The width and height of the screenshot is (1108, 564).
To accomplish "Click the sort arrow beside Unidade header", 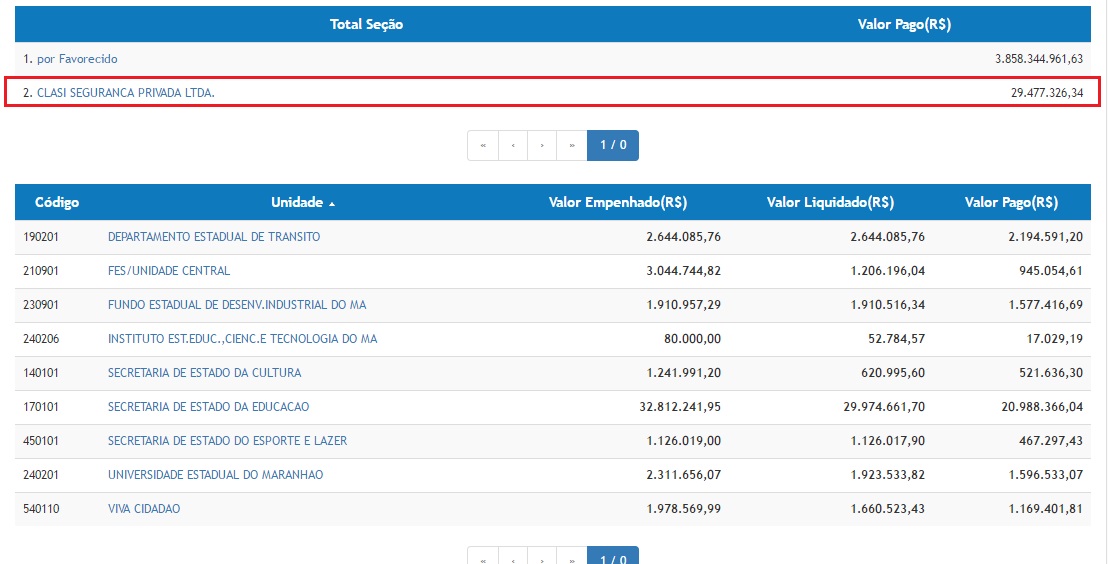I will point(332,203).
